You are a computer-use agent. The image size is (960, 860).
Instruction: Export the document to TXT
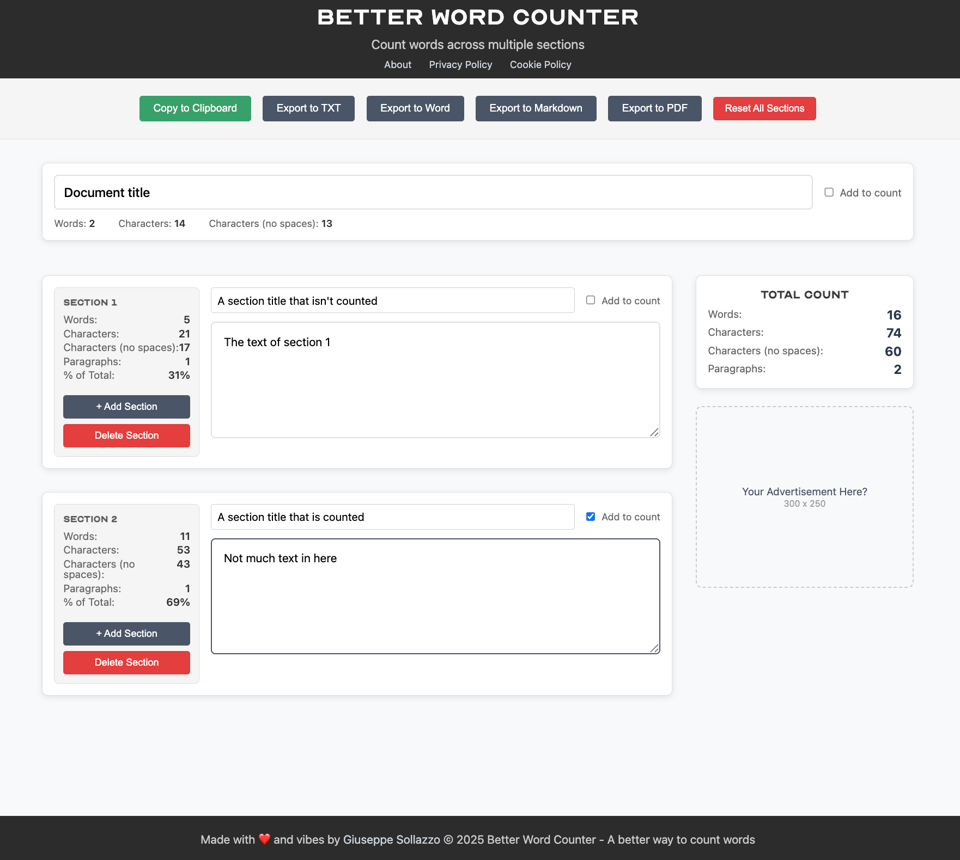[x=308, y=108]
